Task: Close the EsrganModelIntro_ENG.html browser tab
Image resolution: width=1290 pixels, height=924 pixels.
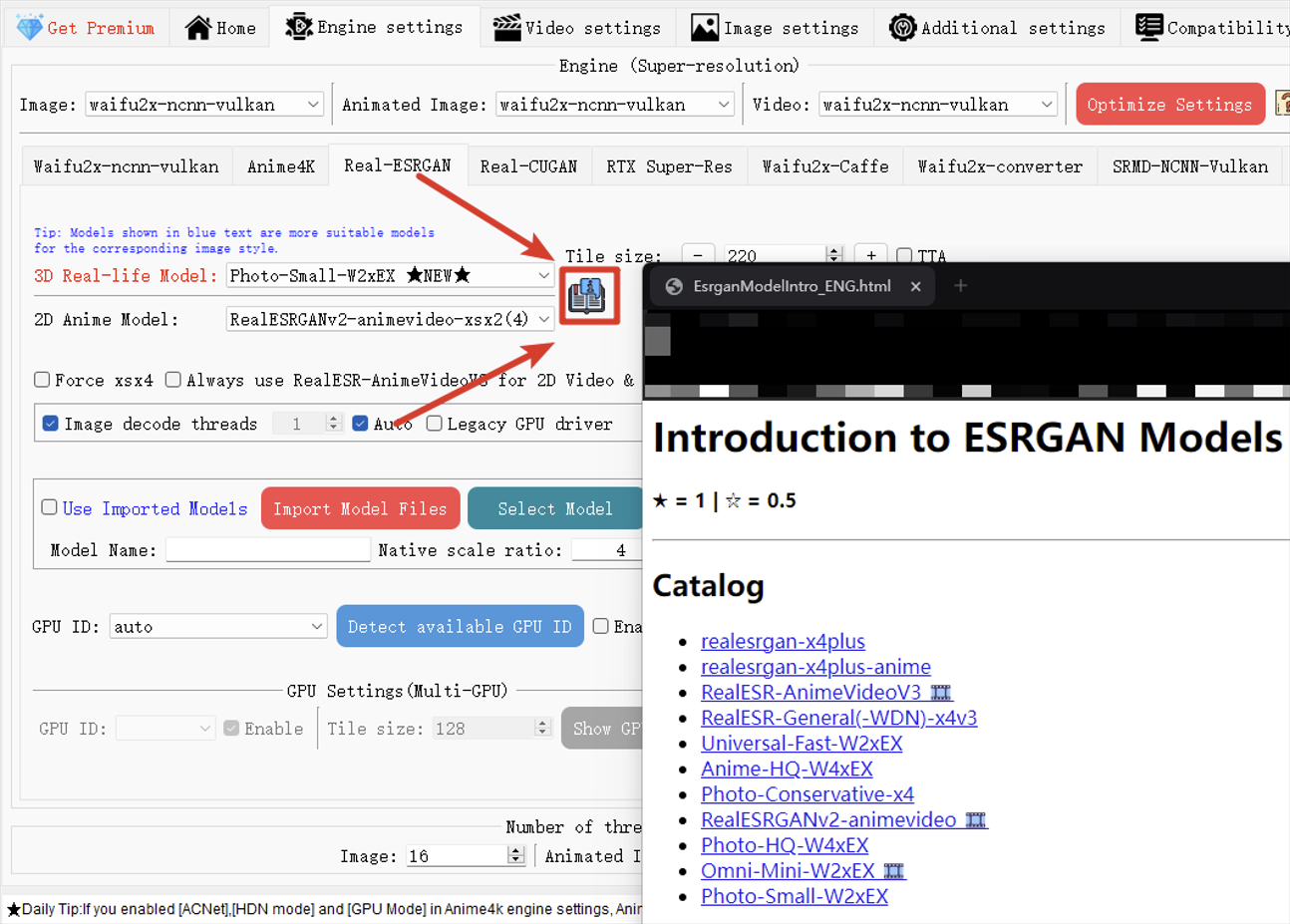Action: pyautogui.click(x=915, y=286)
